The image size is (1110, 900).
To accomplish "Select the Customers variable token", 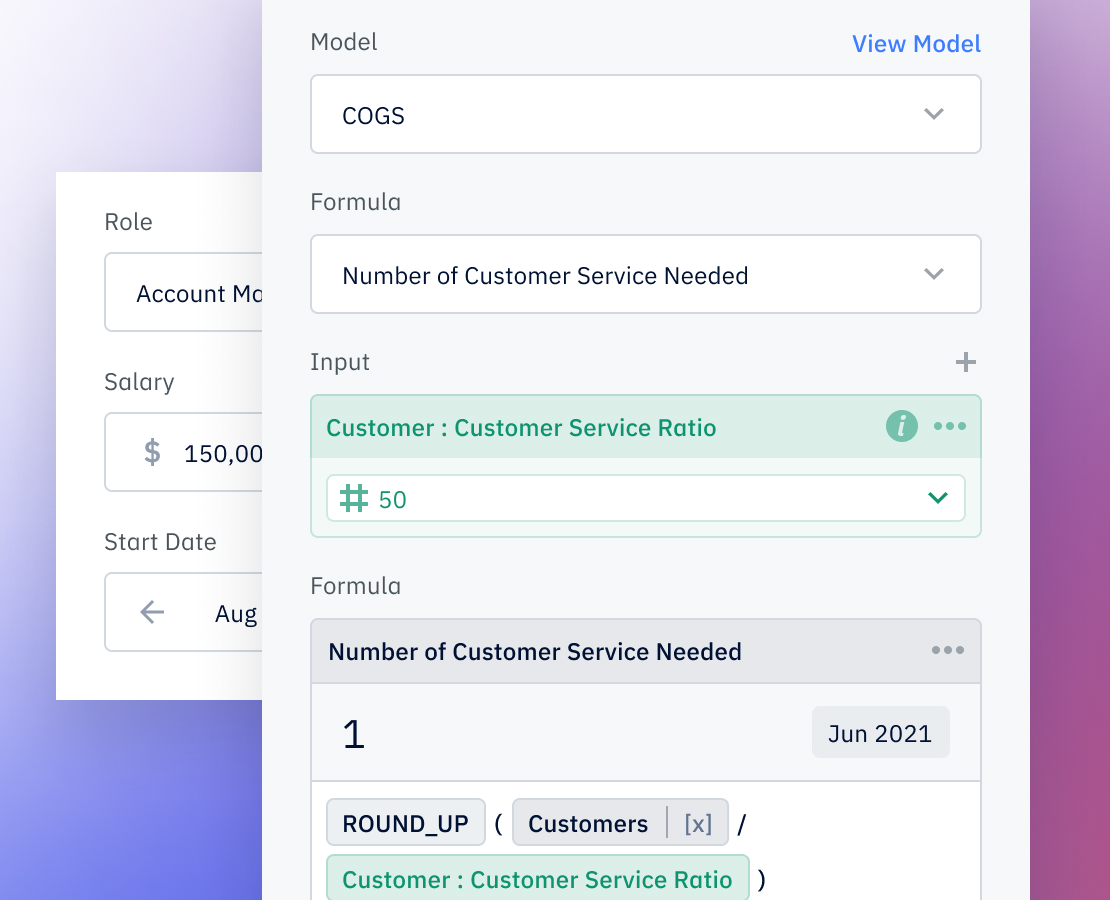I will point(587,822).
